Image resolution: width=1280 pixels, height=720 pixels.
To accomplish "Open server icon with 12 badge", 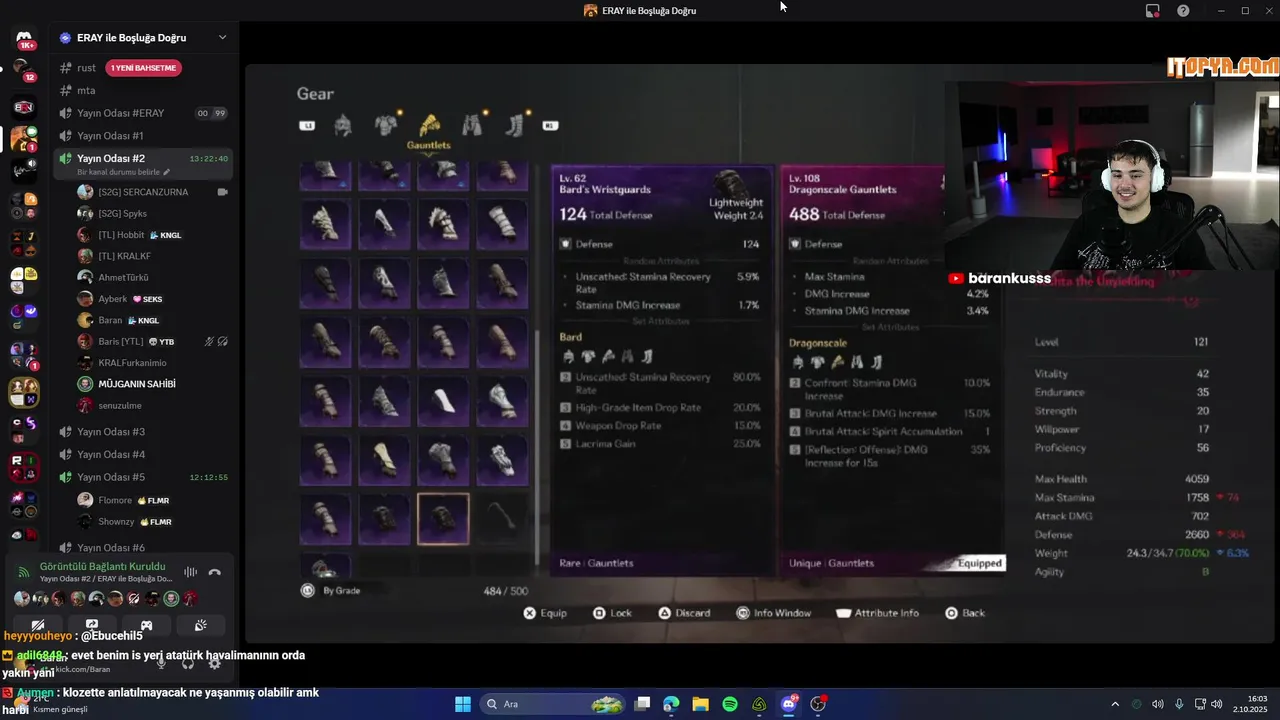I will pos(23,71).
